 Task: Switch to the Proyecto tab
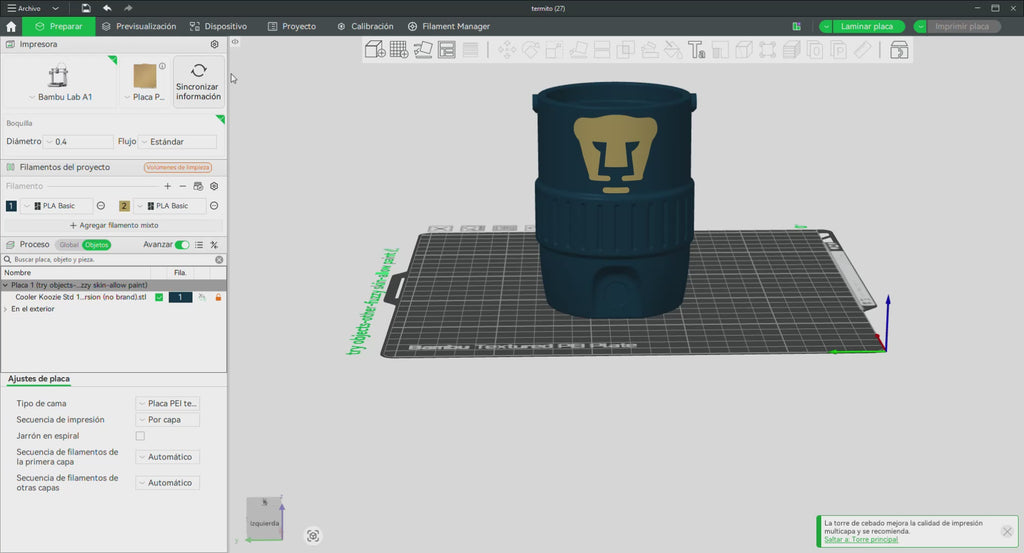pos(292,27)
